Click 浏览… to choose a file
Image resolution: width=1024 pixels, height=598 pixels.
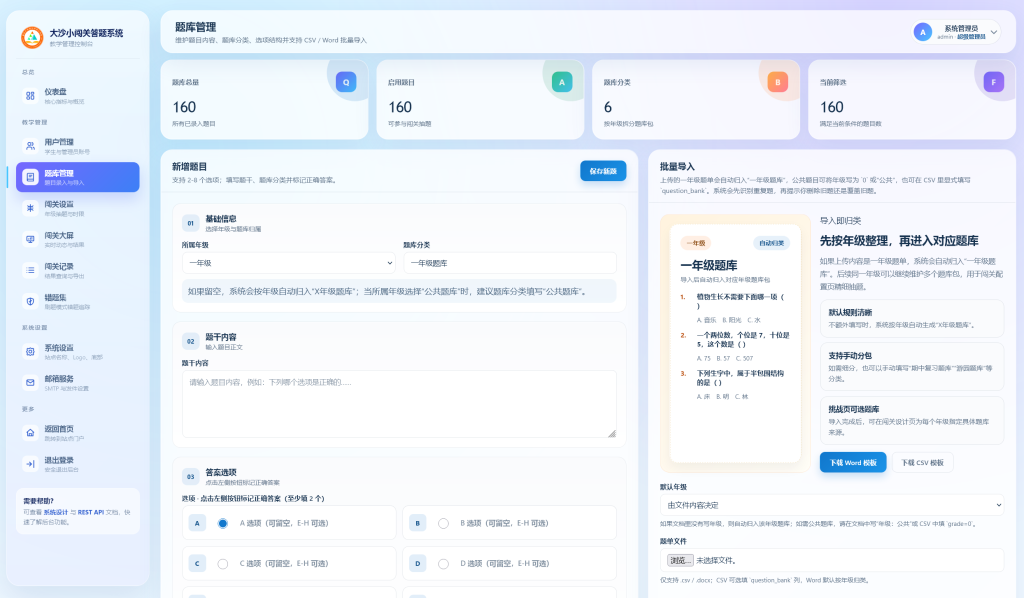[680, 560]
